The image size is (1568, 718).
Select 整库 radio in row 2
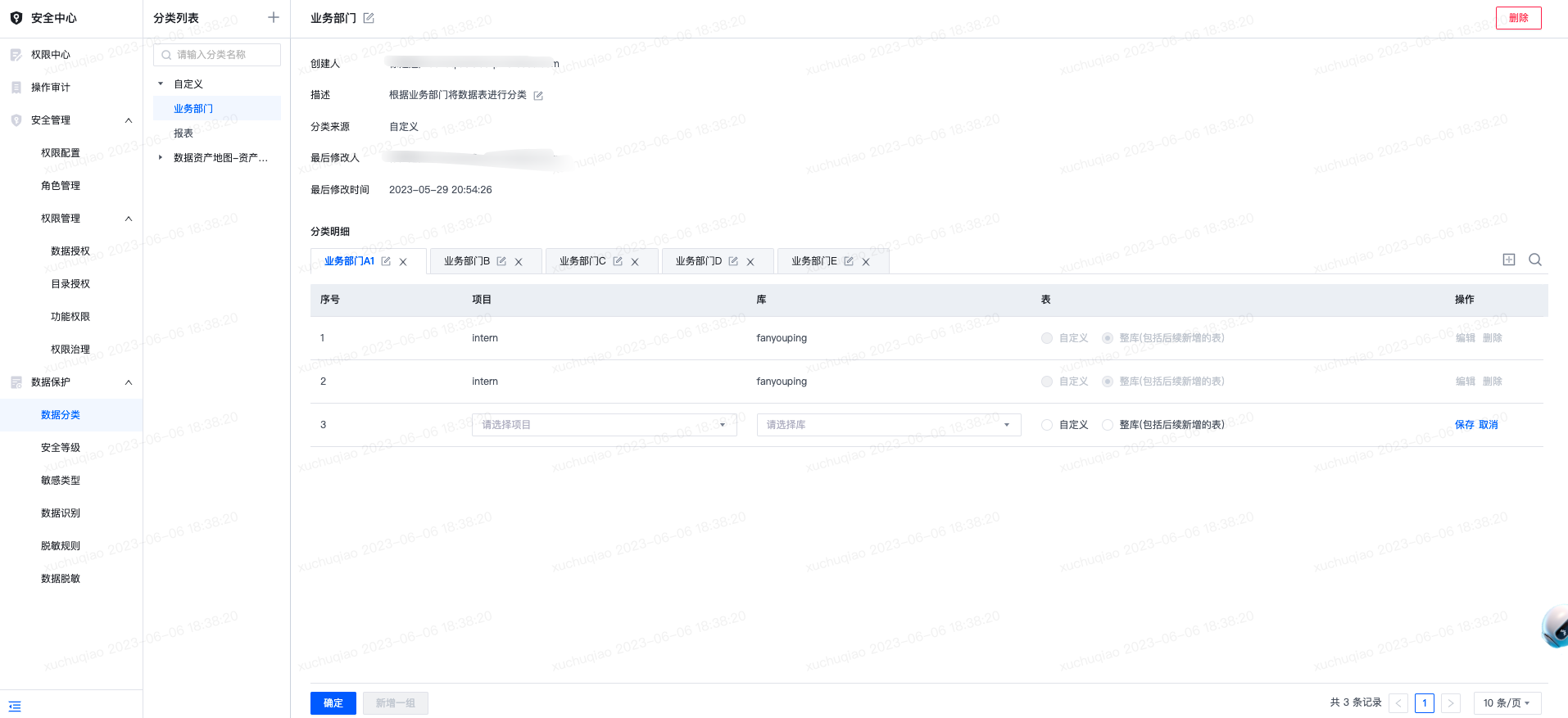[x=1108, y=382]
